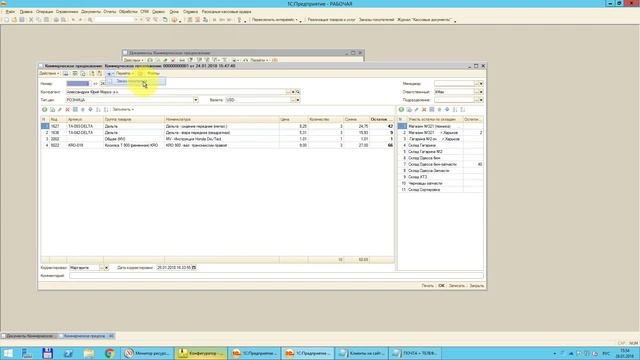Open the Конфигуратор taskbar button
This screenshot has width=640, height=360.
[x=201, y=353]
